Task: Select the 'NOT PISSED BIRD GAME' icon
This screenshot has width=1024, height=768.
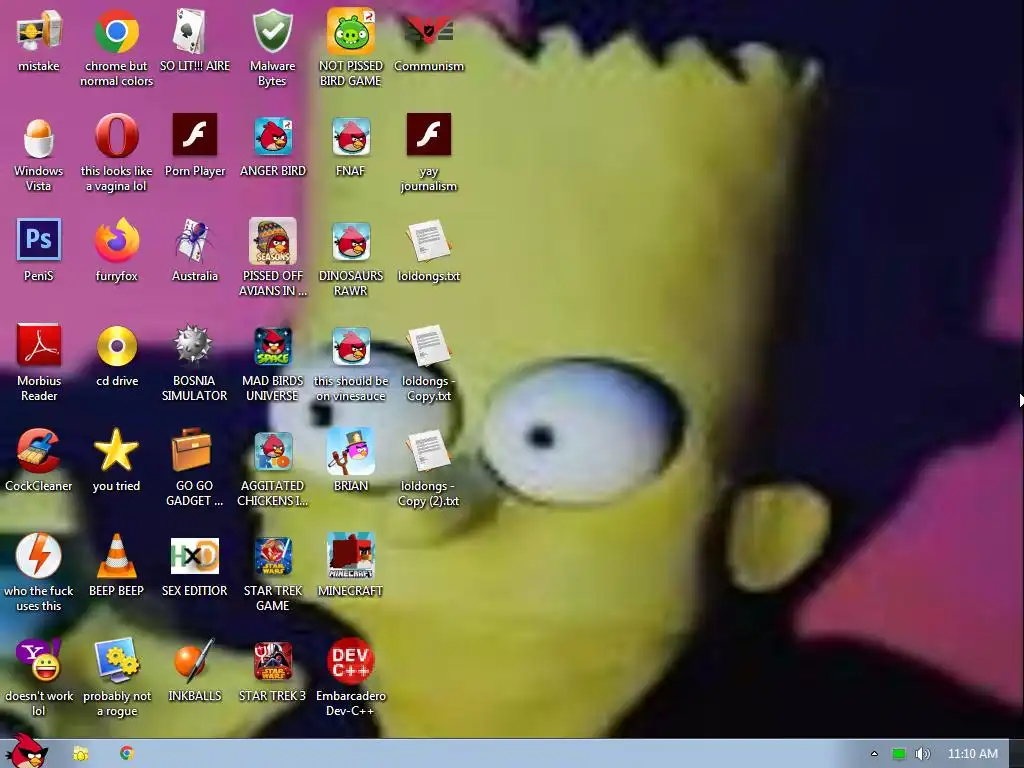Action: [x=351, y=31]
